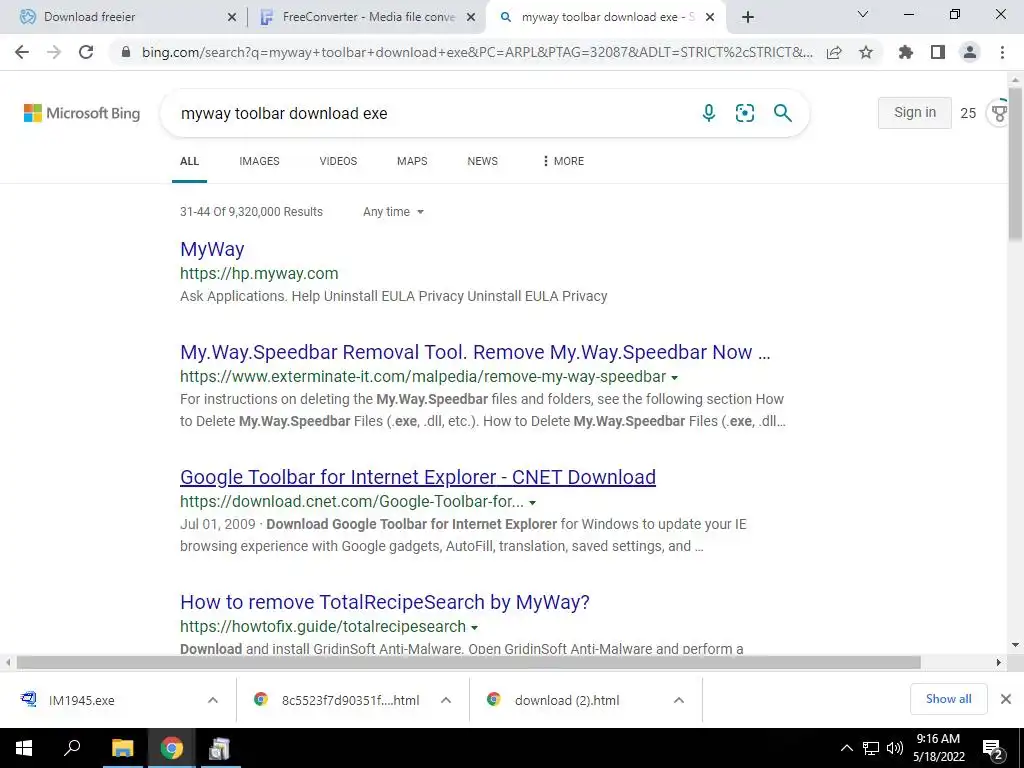Image resolution: width=1024 pixels, height=768 pixels.
Task: Click the hp.myway.com URL
Action: (x=259, y=274)
